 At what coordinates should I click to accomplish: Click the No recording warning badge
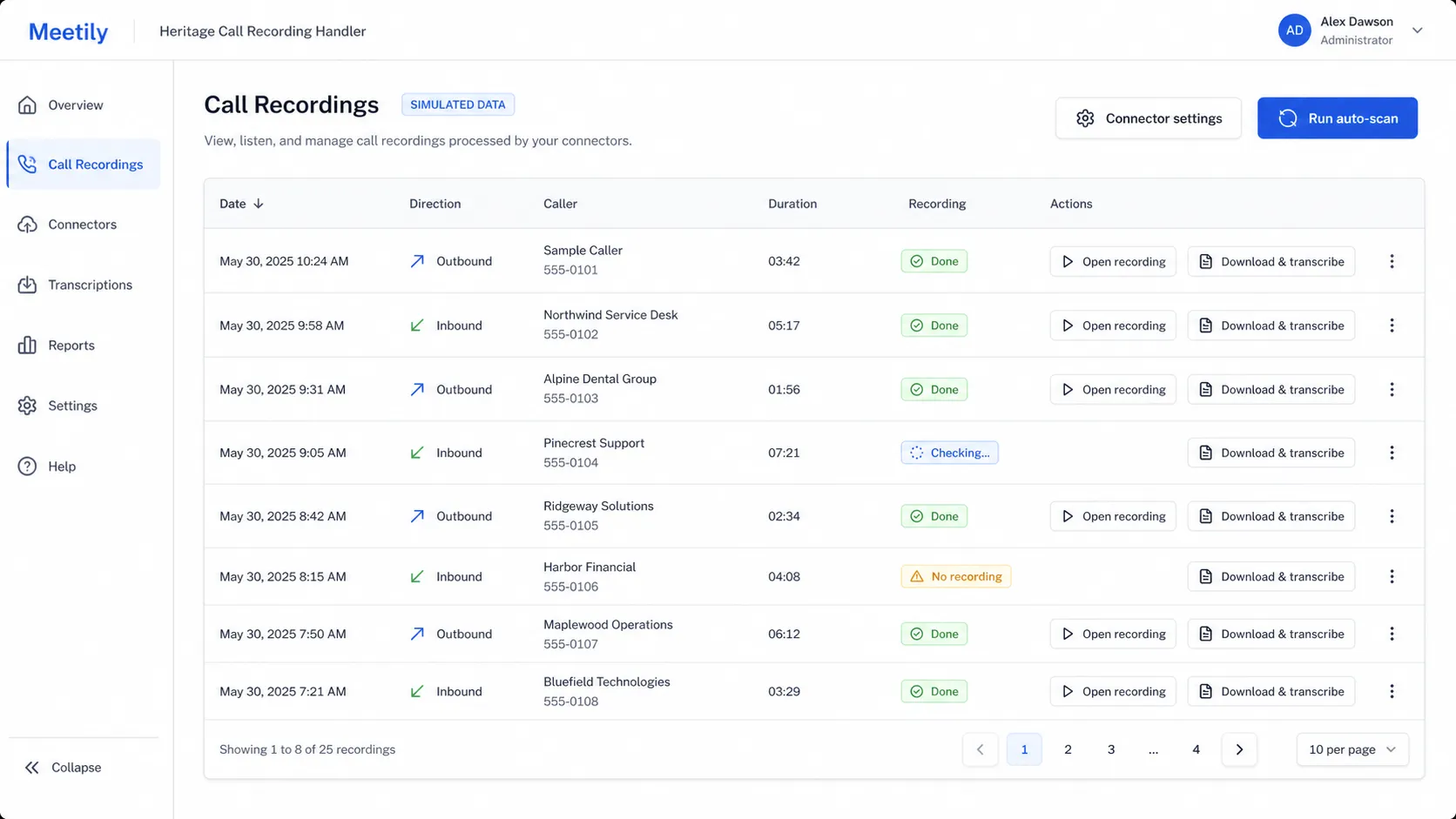(955, 576)
